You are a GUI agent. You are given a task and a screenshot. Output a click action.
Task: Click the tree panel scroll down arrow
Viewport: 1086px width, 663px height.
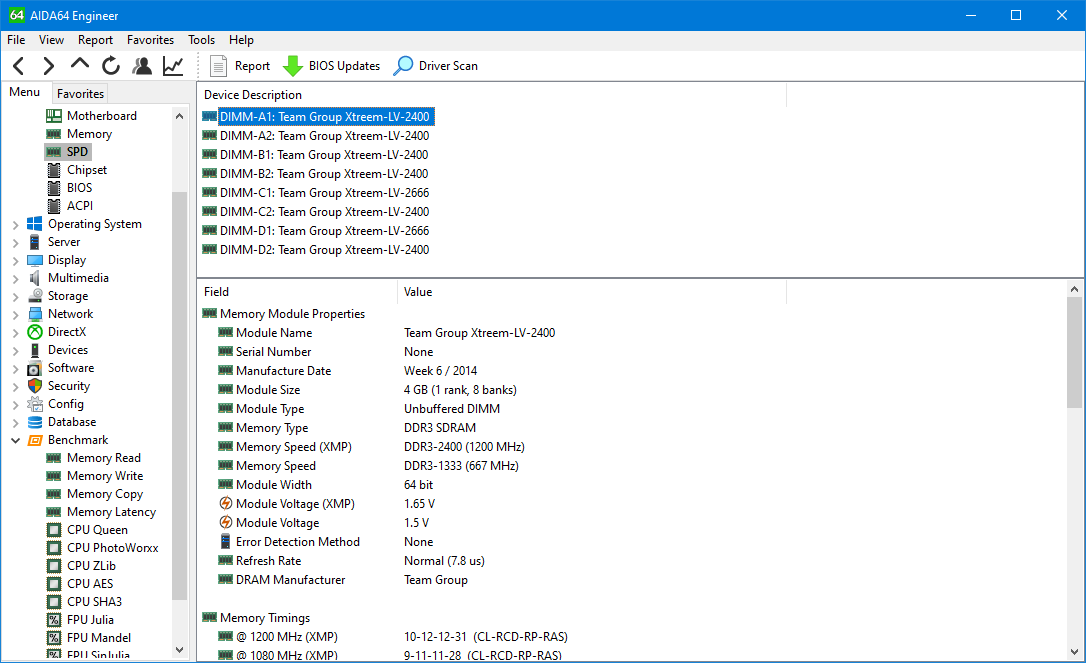point(179,650)
